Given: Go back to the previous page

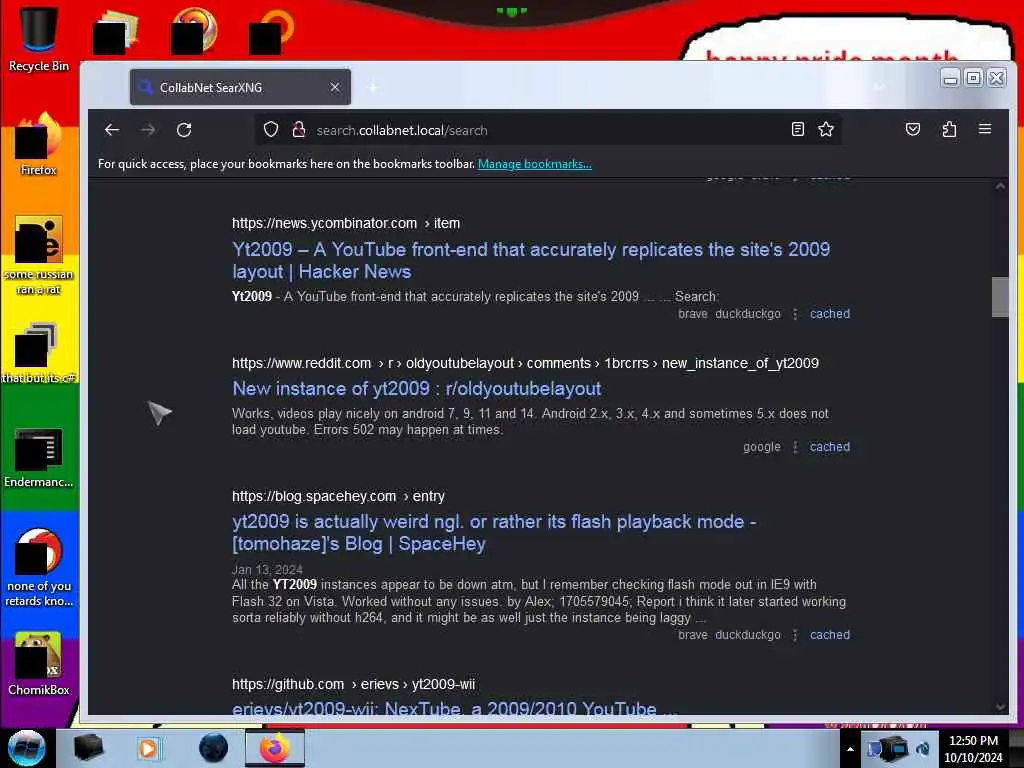Looking at the screenshot, I should click(112, 130).
